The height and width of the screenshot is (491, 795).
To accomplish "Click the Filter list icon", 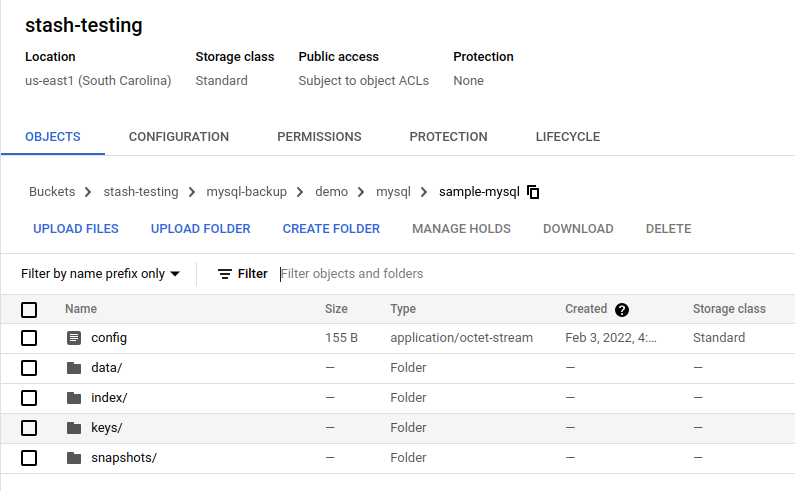I will click(x=225, y=274).
